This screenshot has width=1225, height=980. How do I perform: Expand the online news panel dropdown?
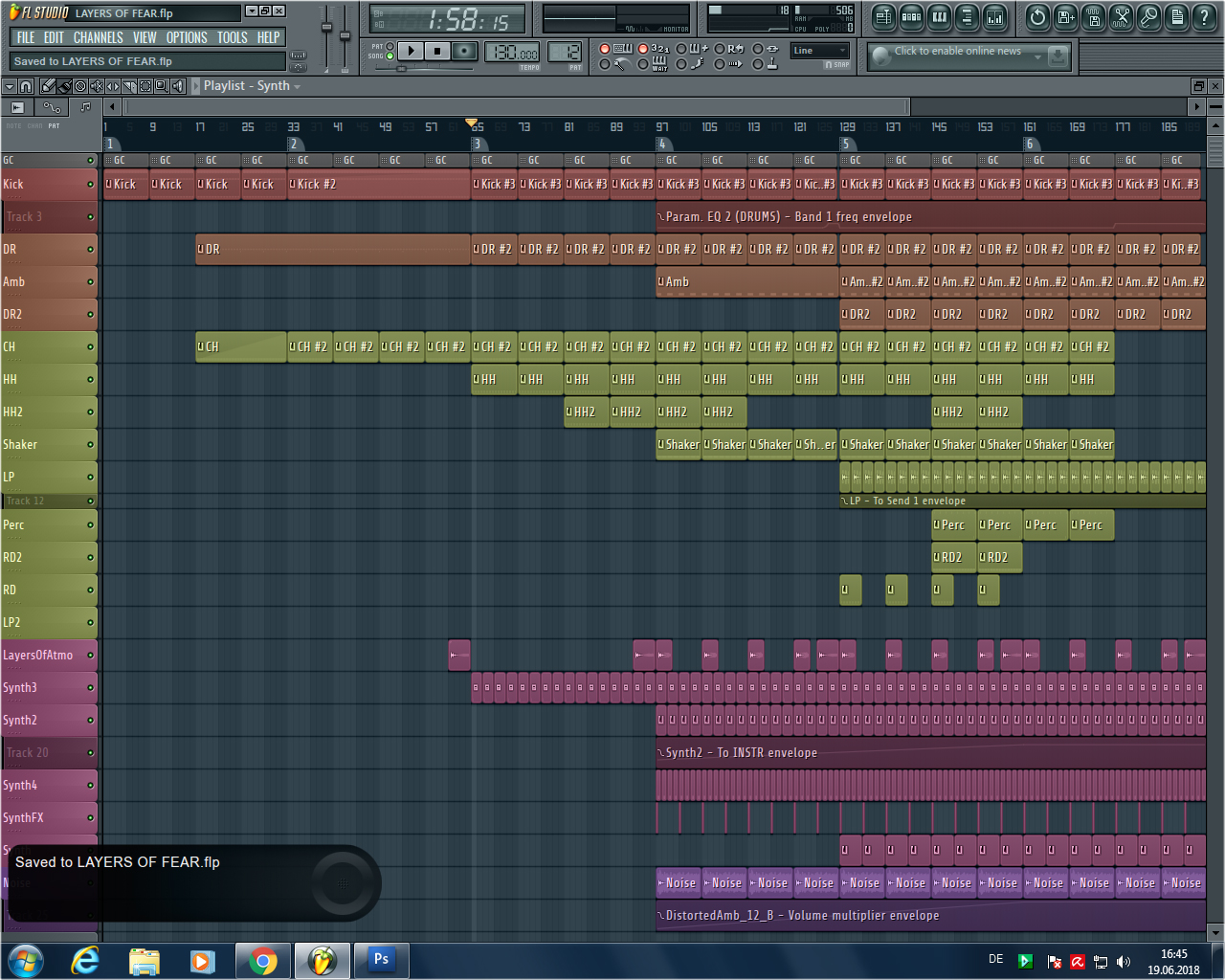tap(1037, 56)
